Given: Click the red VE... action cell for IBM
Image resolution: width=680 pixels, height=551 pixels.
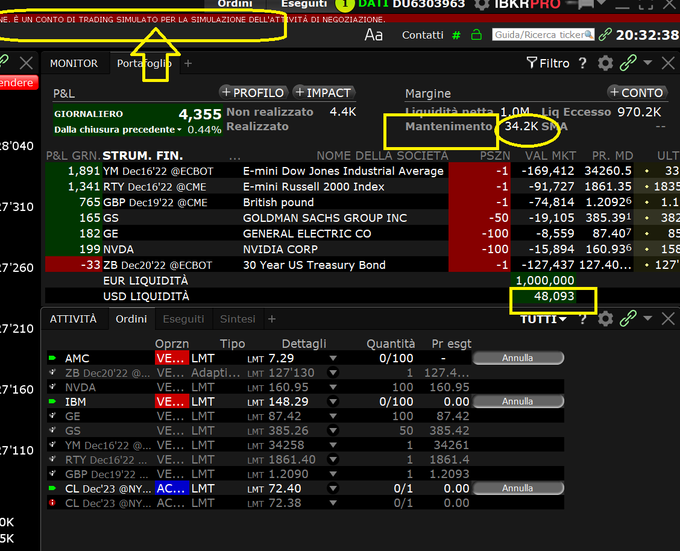Looking at the screenshot, I should [x=172, y=401].
